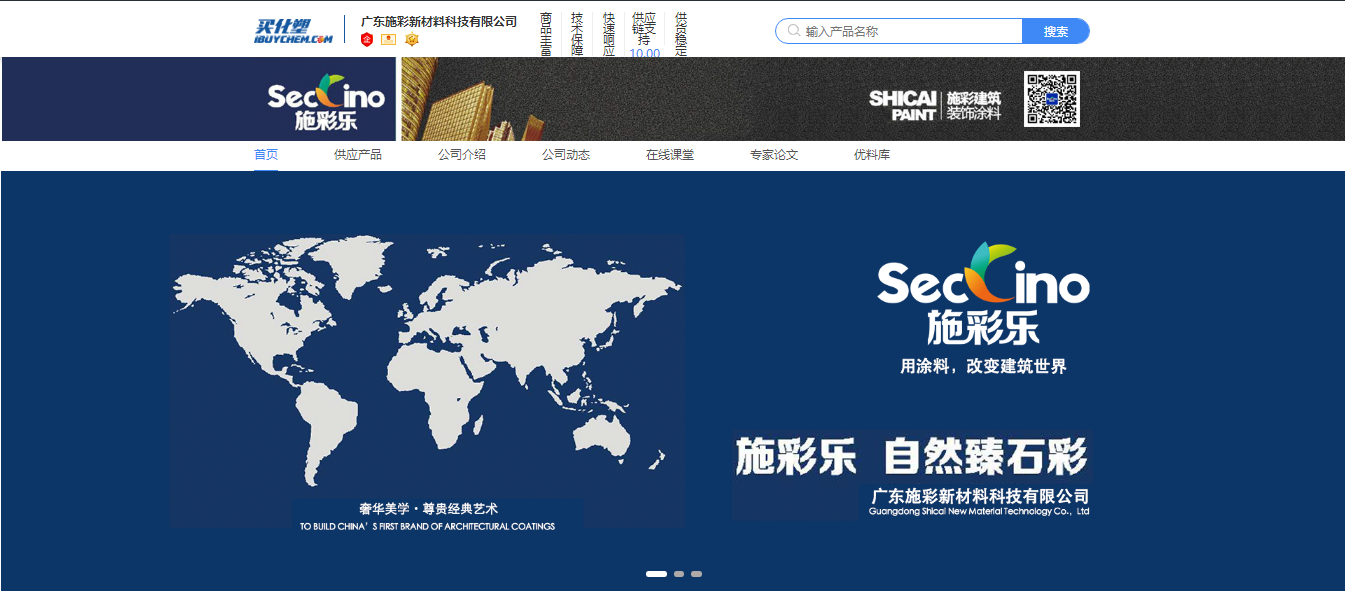This screenshot has width=1345, height=592.
Task: Select the third carousel slide indicator
Action: click(697, 574)
